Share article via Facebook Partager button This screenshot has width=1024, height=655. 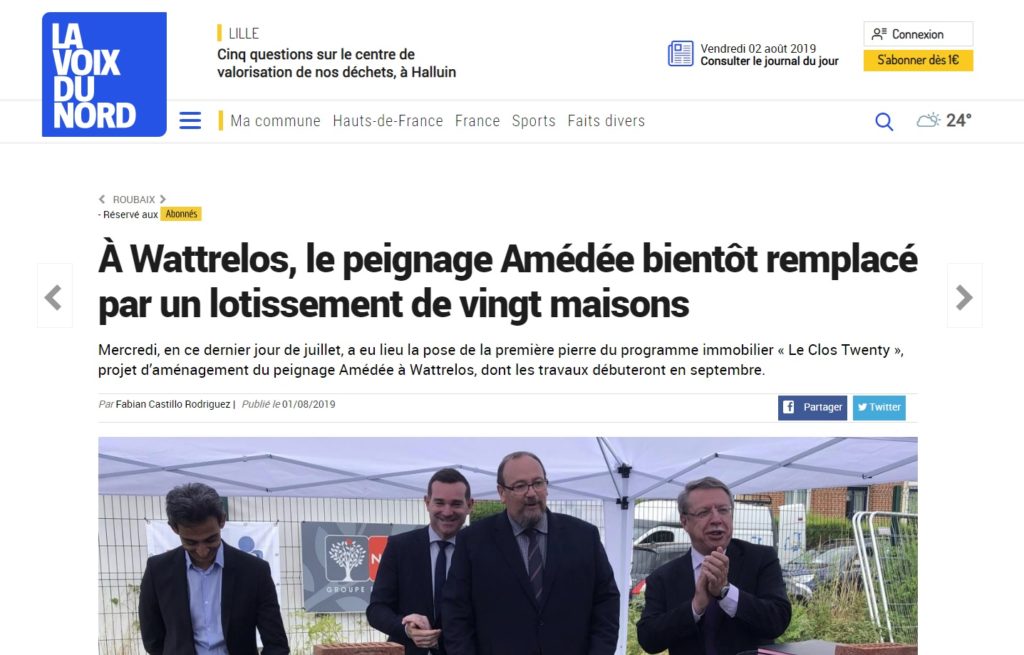(x=812, y=407)
